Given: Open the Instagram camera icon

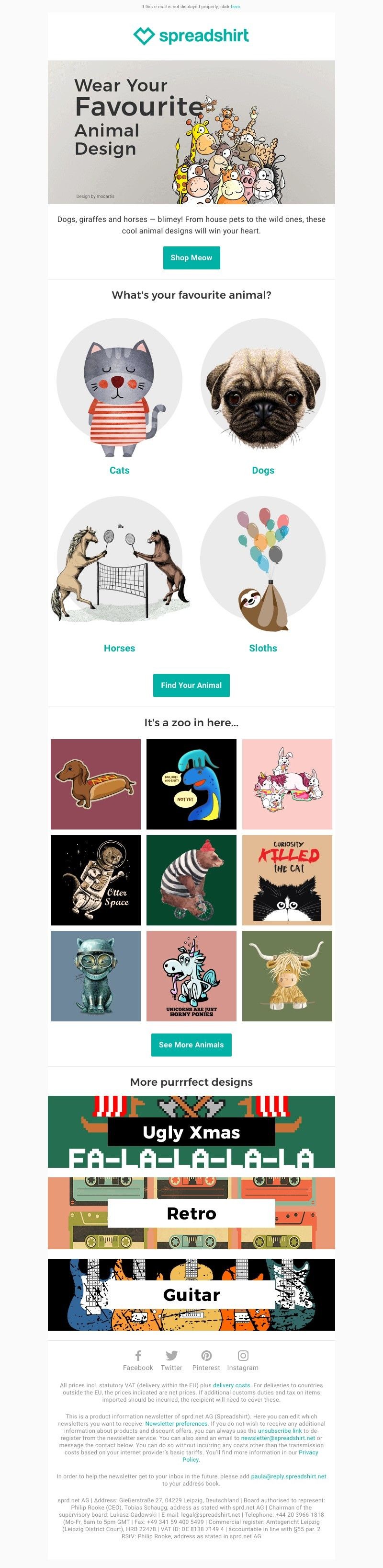Looking at the screenshot, I should click(243, 1355).
